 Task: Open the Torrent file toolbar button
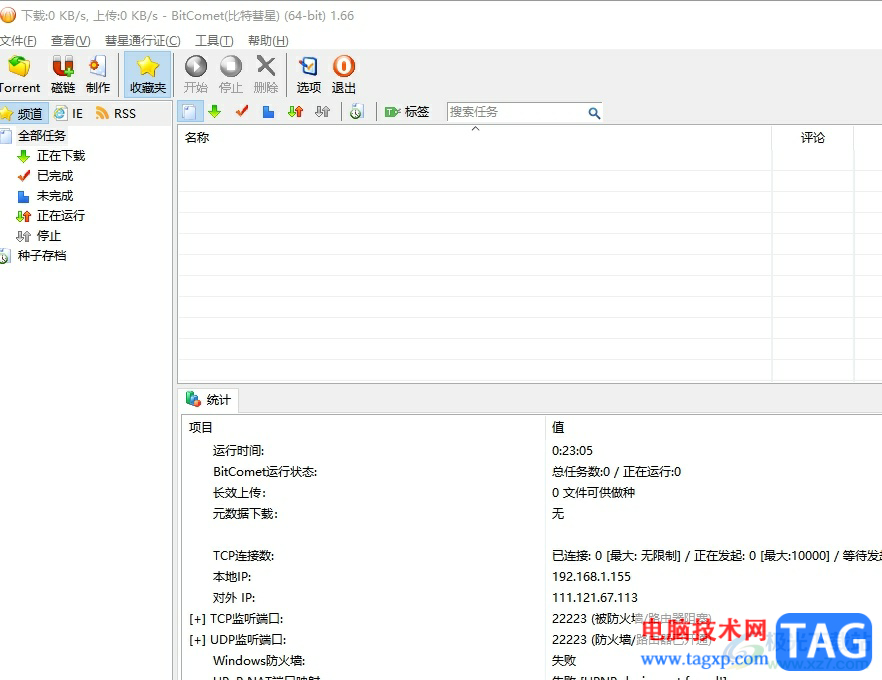pos(19,74)
